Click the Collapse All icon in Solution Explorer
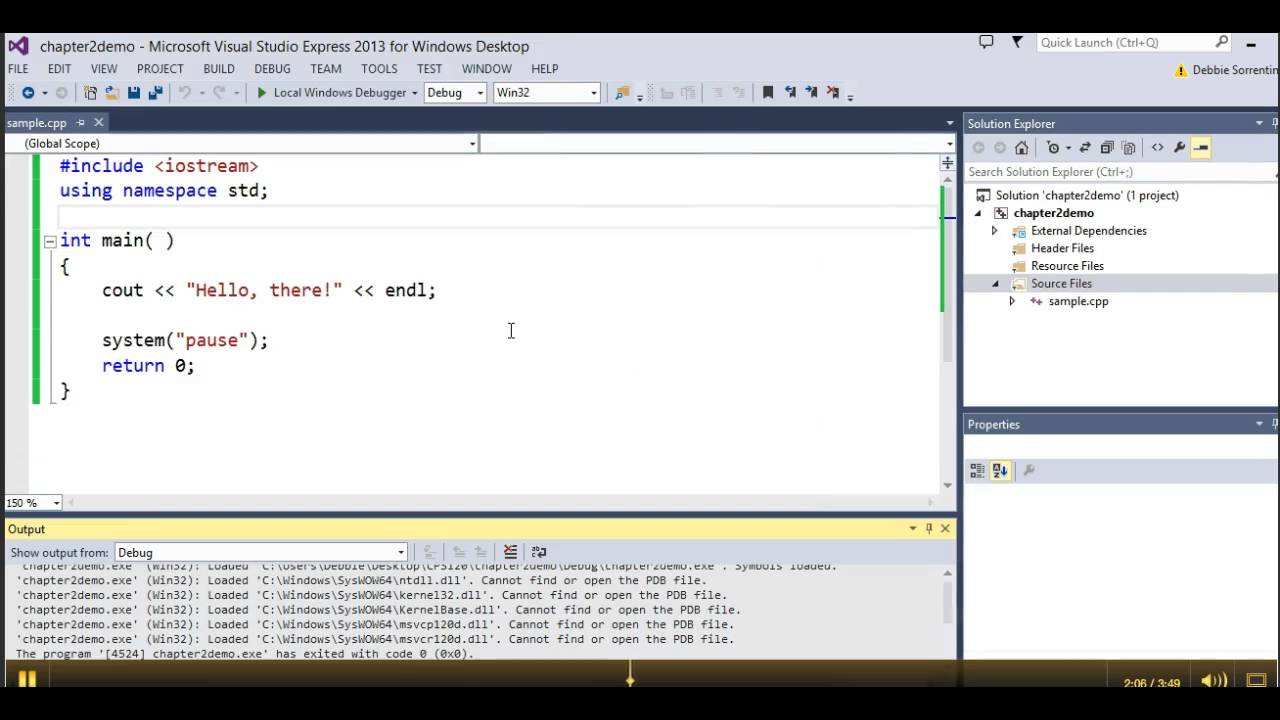The image size is (1280, 720). [1107, 148]
